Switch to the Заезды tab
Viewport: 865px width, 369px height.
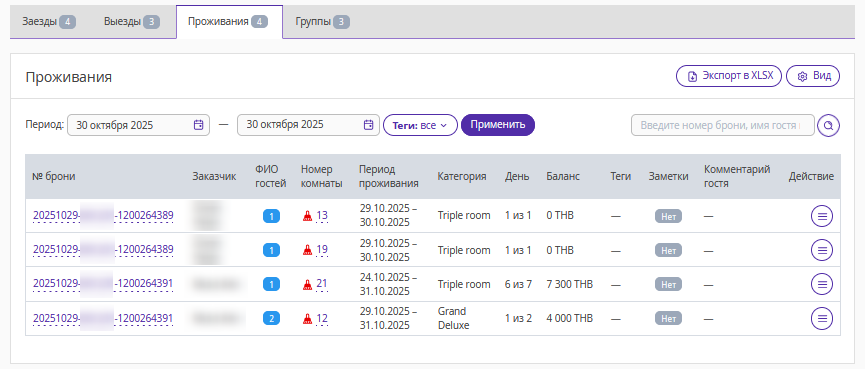(48, 22)
